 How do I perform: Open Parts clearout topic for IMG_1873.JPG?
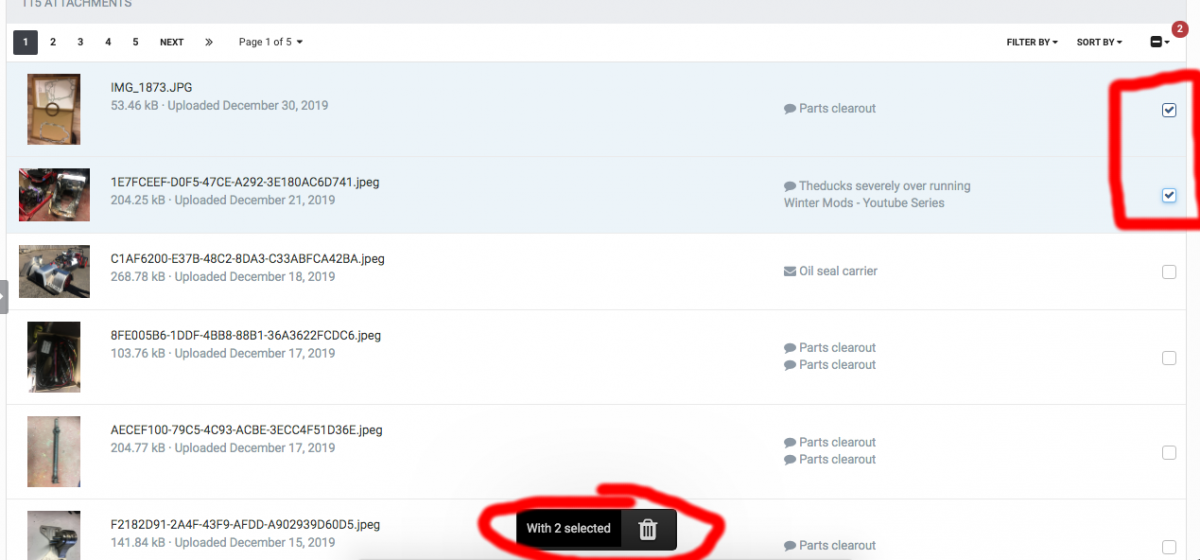[x=837, y=108]
